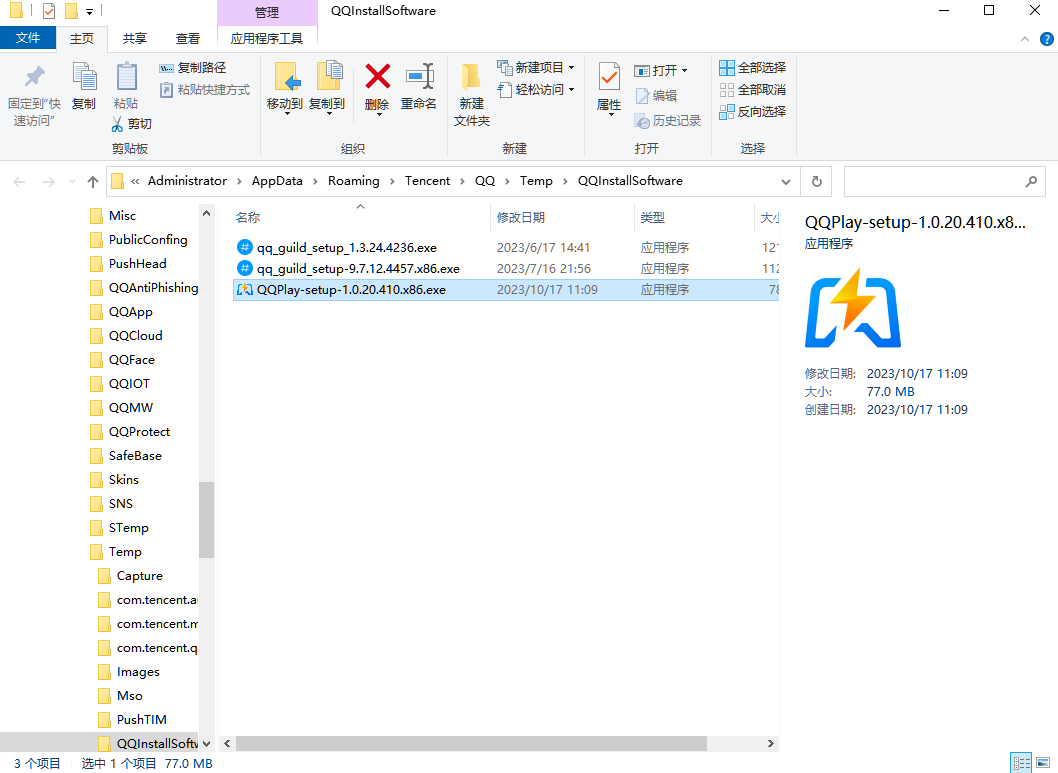Viewport: 1058px width, 773px height.
Task: Open recent locations dropdown
Action: tap(72, 181)
